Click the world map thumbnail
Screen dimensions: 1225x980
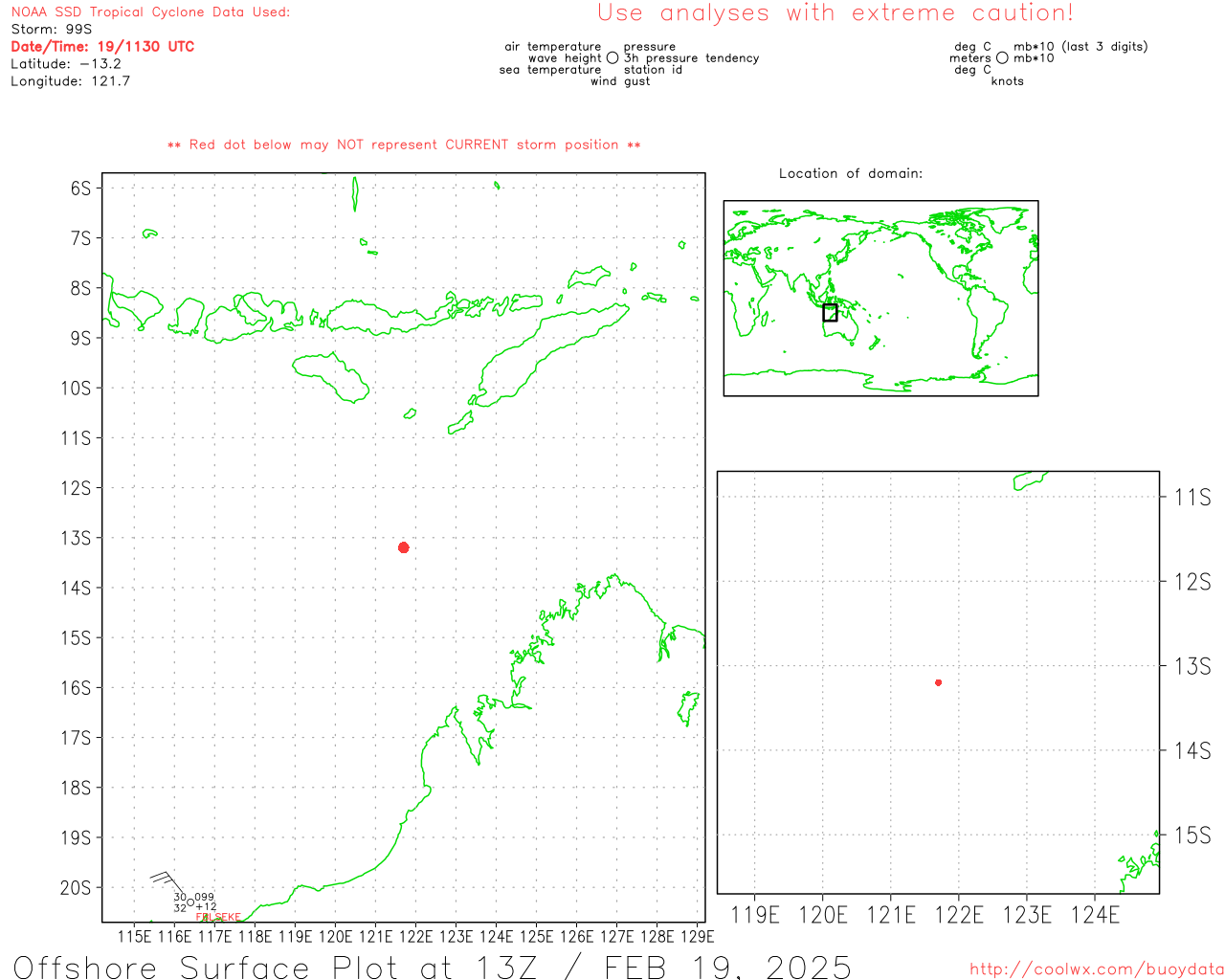(880, 299)
